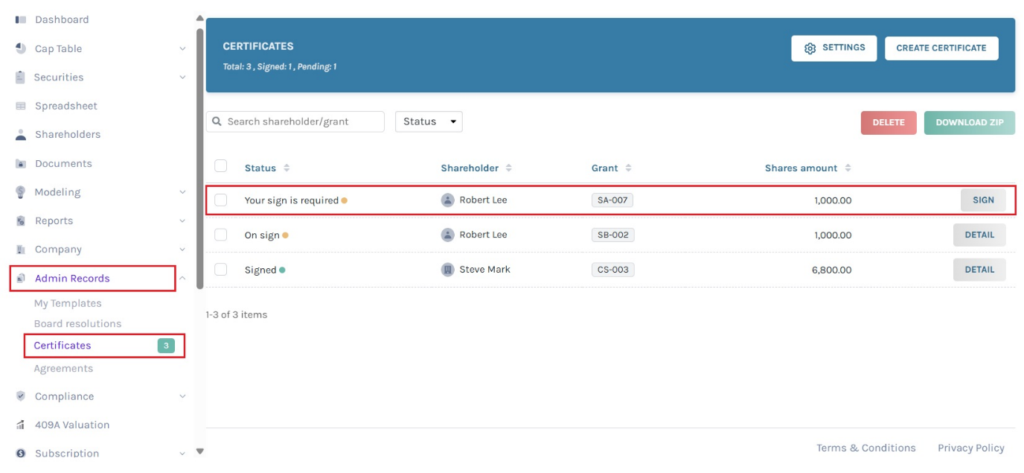Open Board resolutions submenu item
Image resolution: width=1024 pixels, height=473 pixels.
tap(78, 324)
